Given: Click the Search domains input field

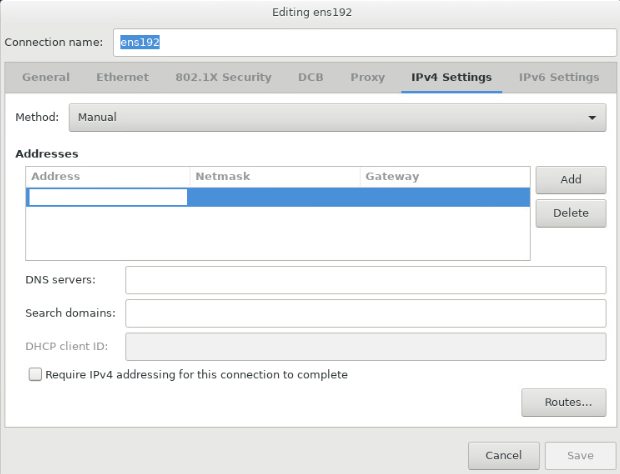Looking at the screenshot, I should (x=365, y=313).
